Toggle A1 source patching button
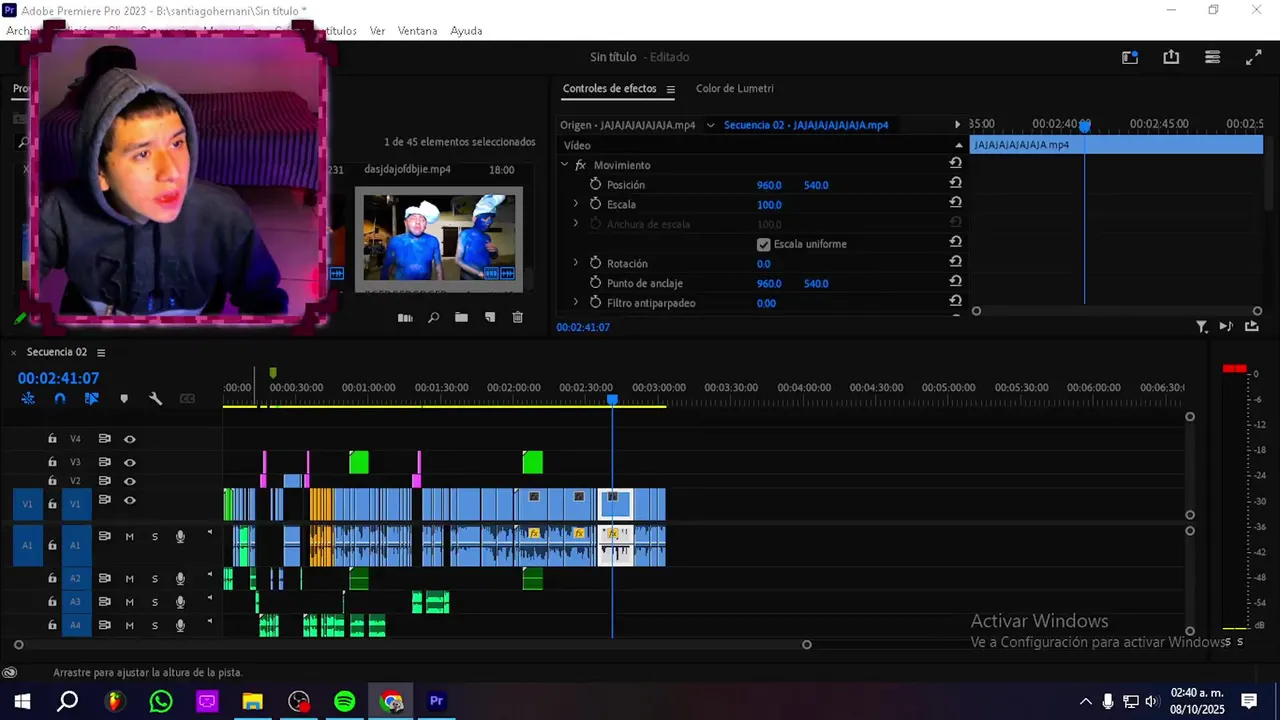 tap(27, 545)
